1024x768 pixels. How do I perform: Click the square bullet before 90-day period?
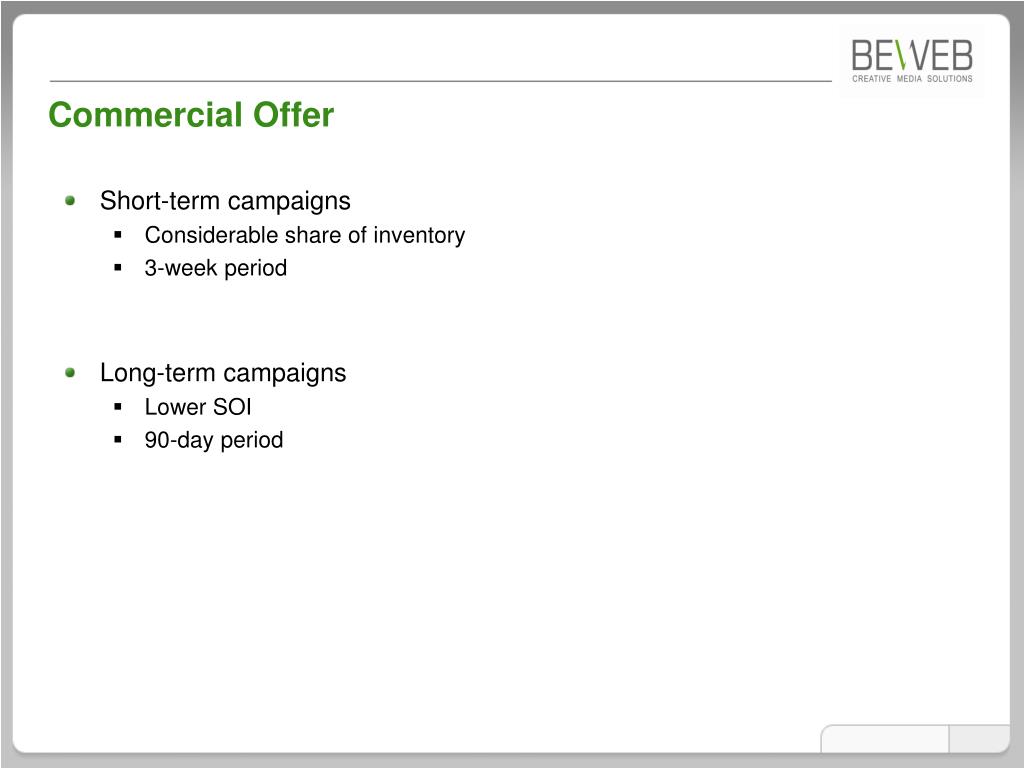(x=118, y=440)
